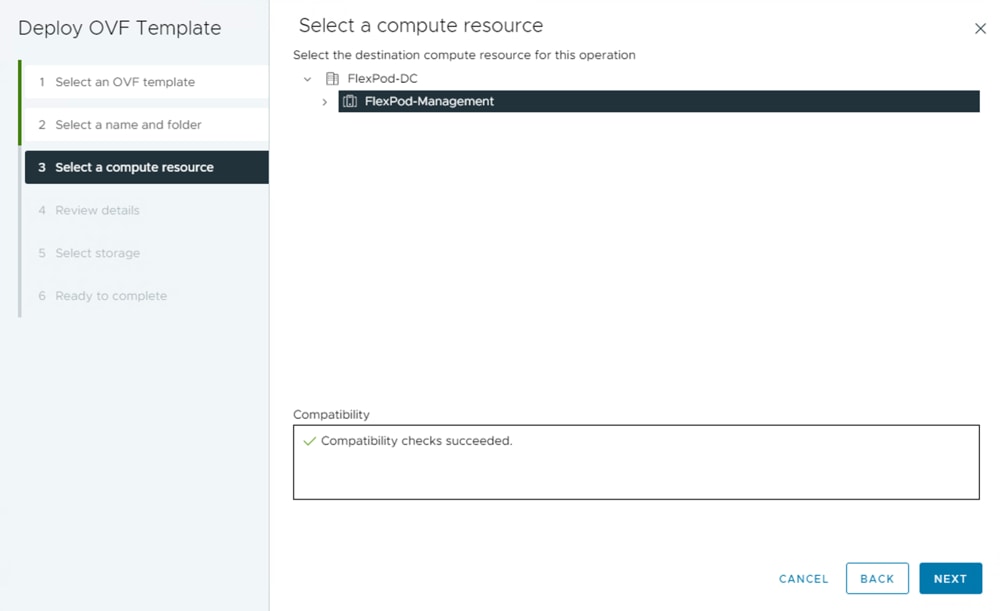1000x611 pixels.
Task: Collapse the FlexPod-DC tree node
Action: (308, 79)
